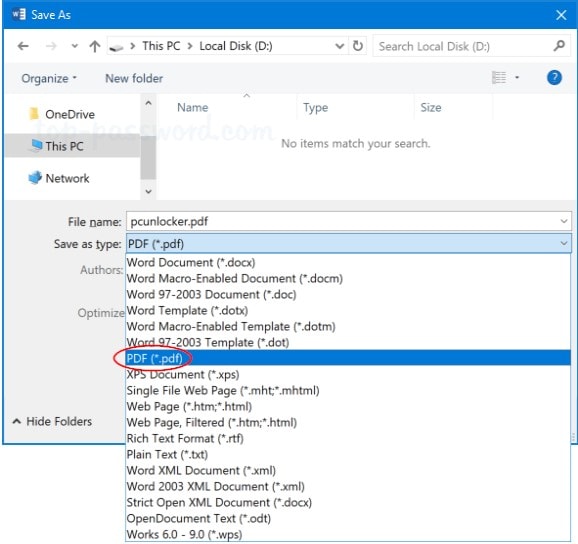This screenshot has width=578, height=544.
Task: Click the navigation pane scrollbar thumb
Action: (x=148, y=157)
